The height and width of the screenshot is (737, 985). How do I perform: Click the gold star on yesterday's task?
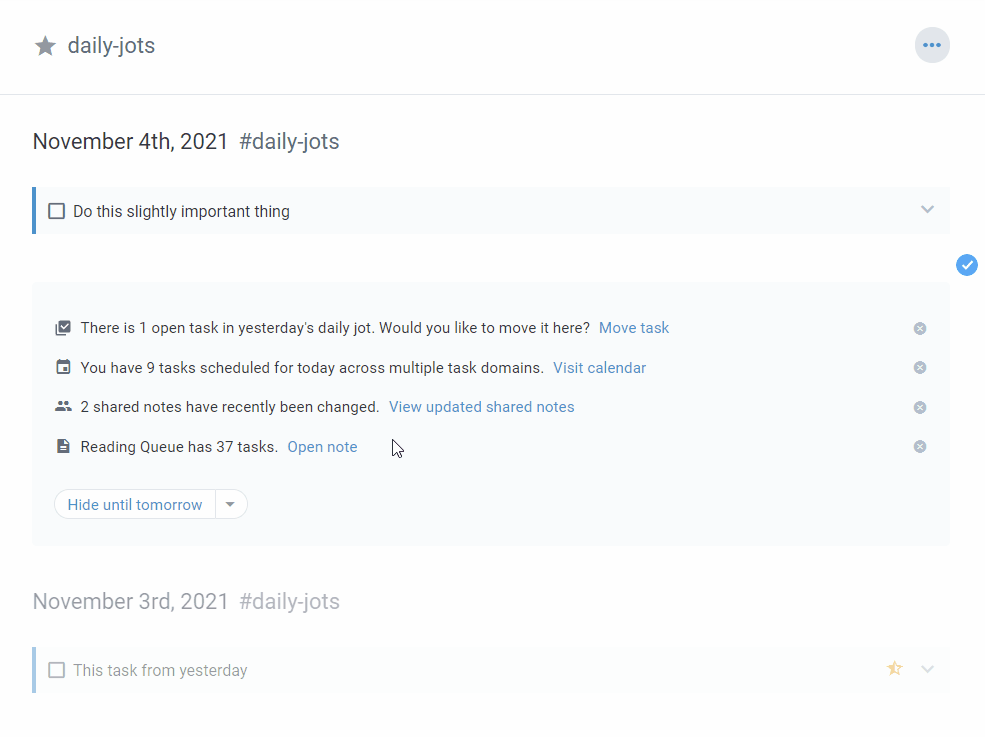point(895,669)
